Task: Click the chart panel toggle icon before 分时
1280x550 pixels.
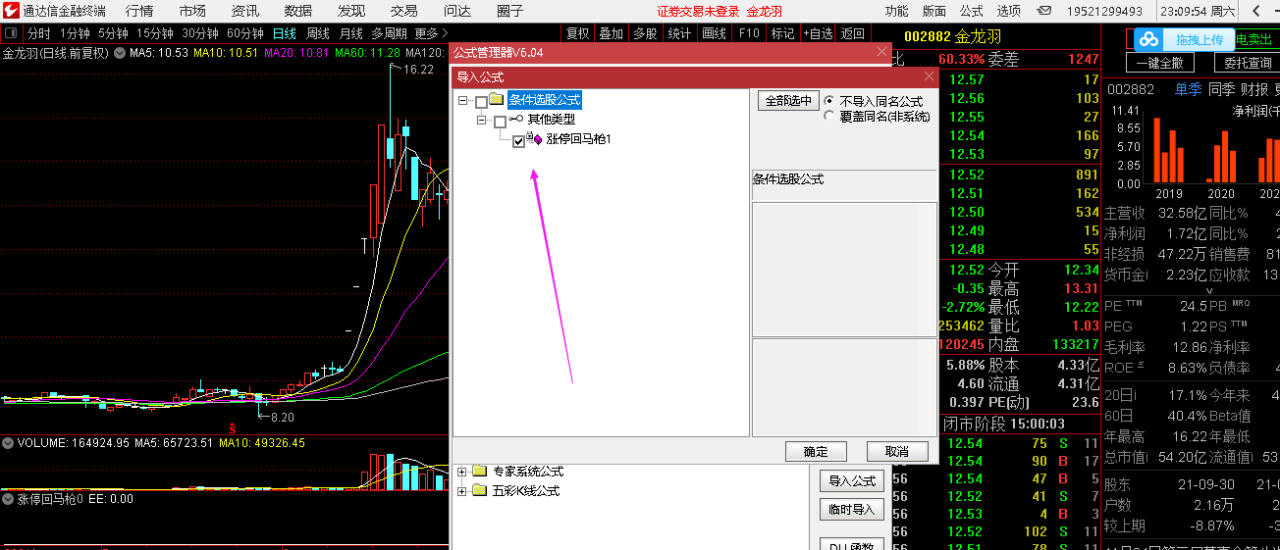Action: (x=12, y=33)
